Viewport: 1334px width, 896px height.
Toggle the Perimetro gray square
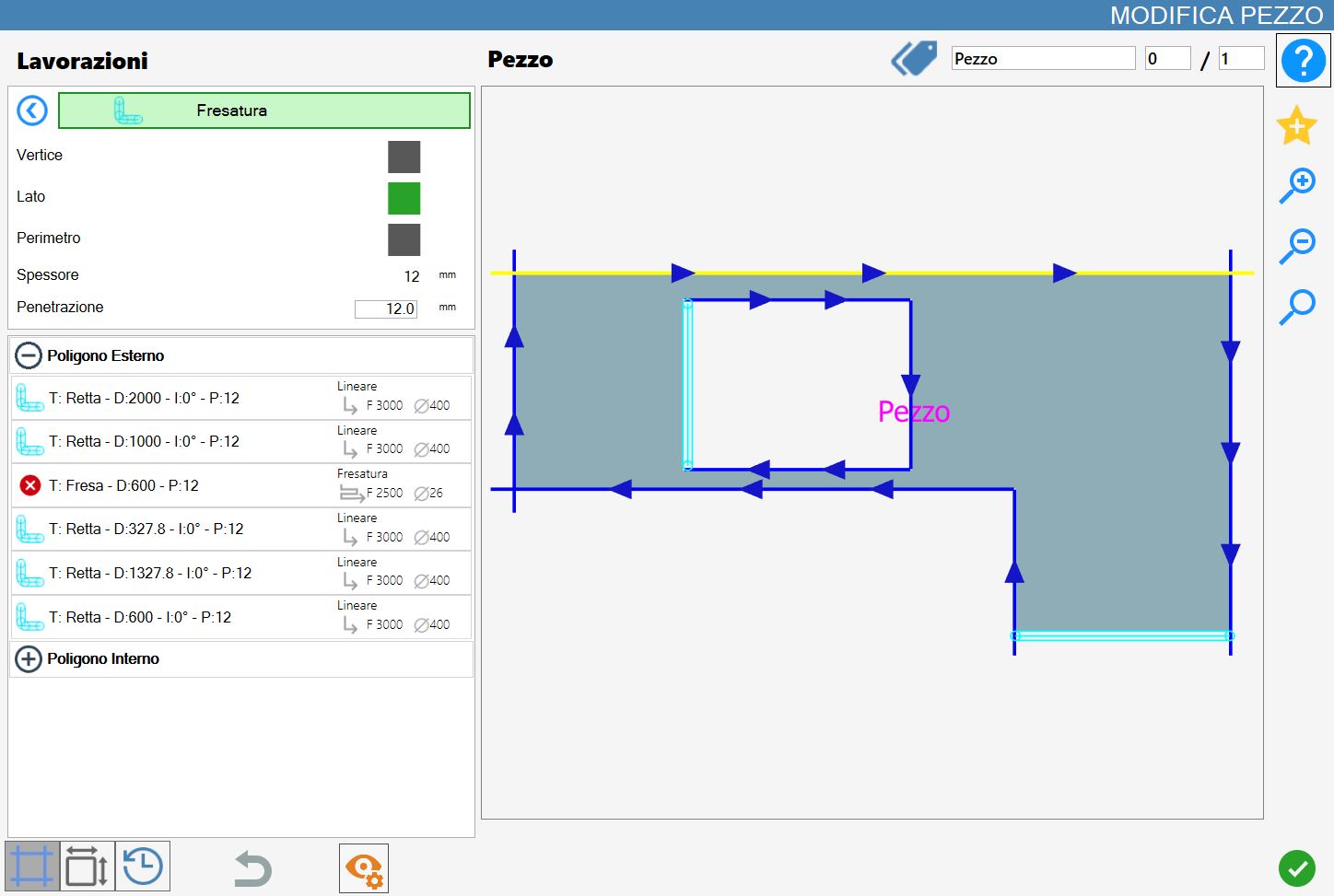click(404, 240)
